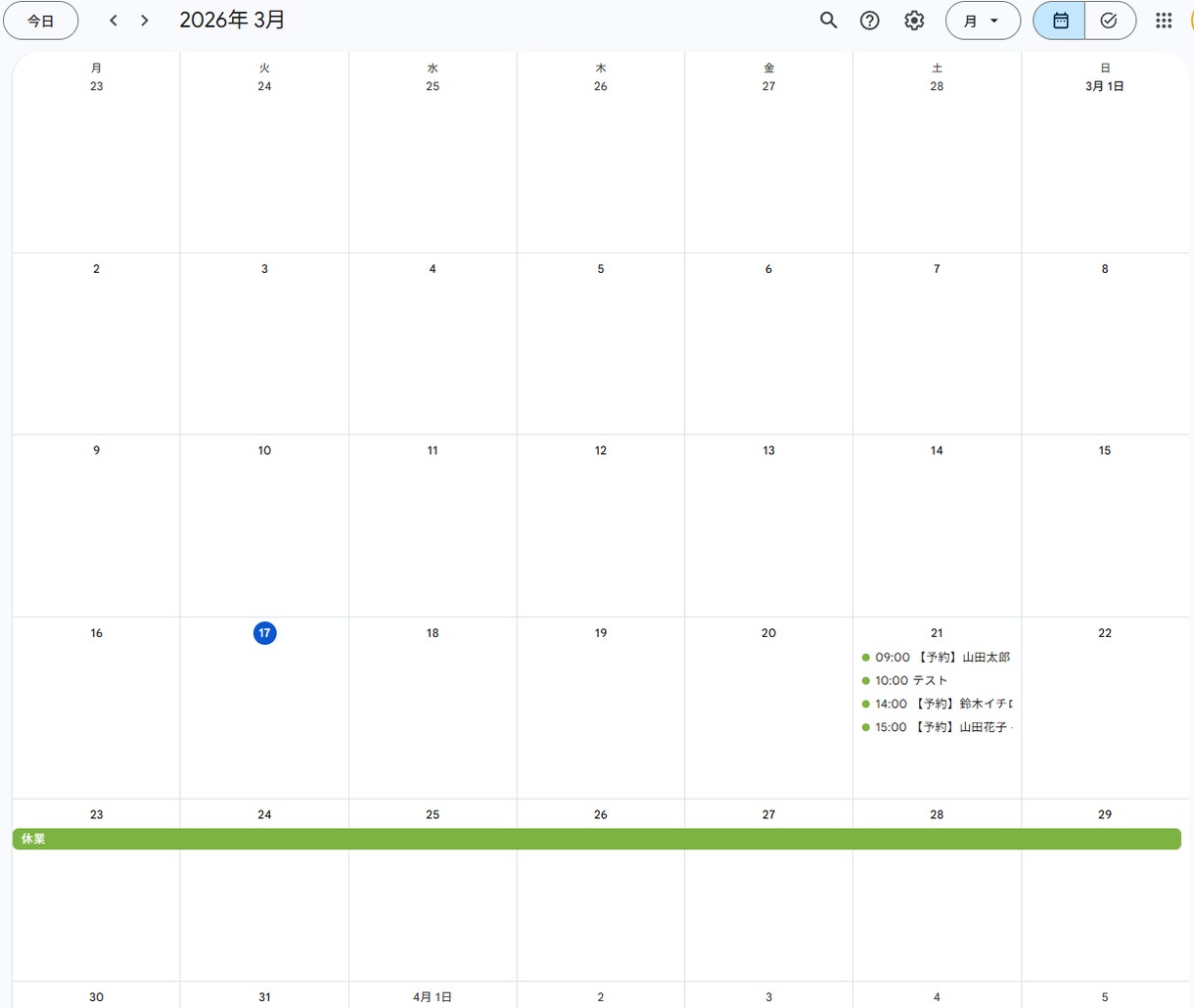Image resolution: width=1194 pixels, height=1008 pixels.
Task: Select the 4月 1日 date cell
Action: 433,997
